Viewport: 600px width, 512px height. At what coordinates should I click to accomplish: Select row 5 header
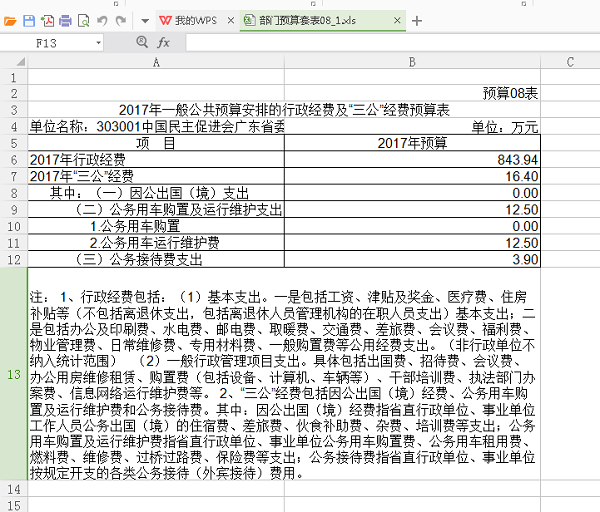pyautogui.click(x=14, y=143)
